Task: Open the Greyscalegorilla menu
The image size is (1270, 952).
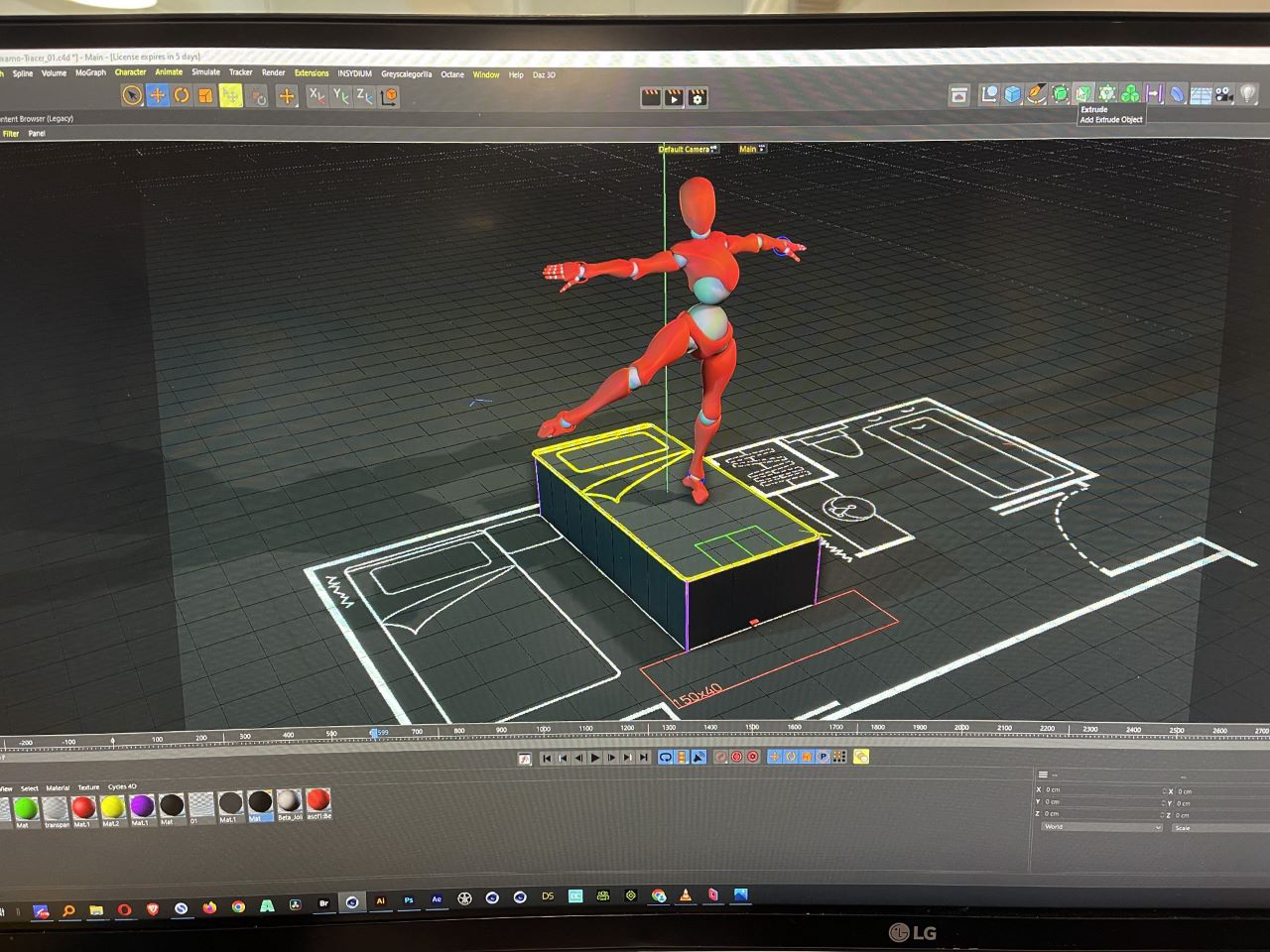Action: [407, 73]
